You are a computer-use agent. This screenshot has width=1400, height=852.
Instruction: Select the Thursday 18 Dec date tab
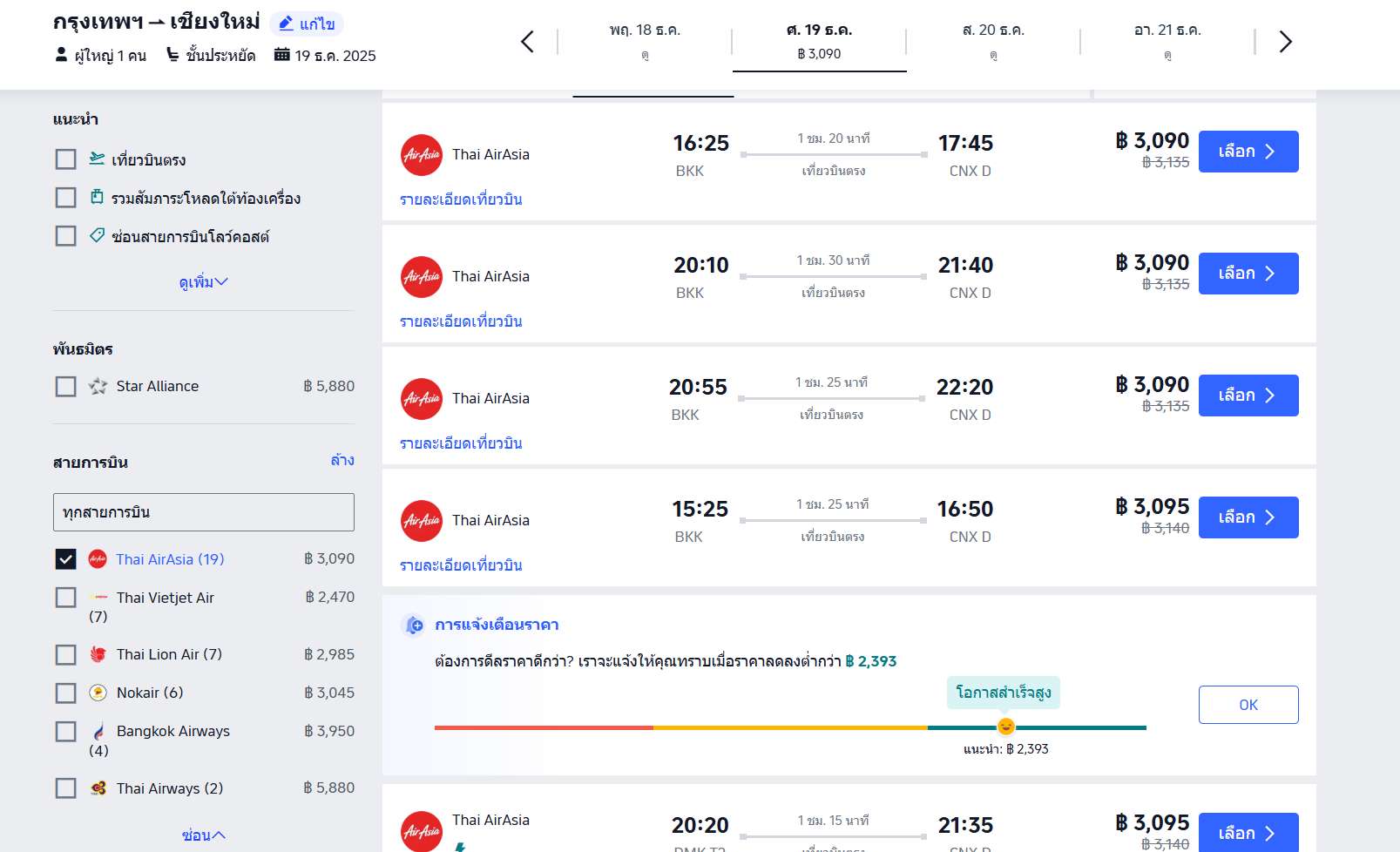pos(645,41)
